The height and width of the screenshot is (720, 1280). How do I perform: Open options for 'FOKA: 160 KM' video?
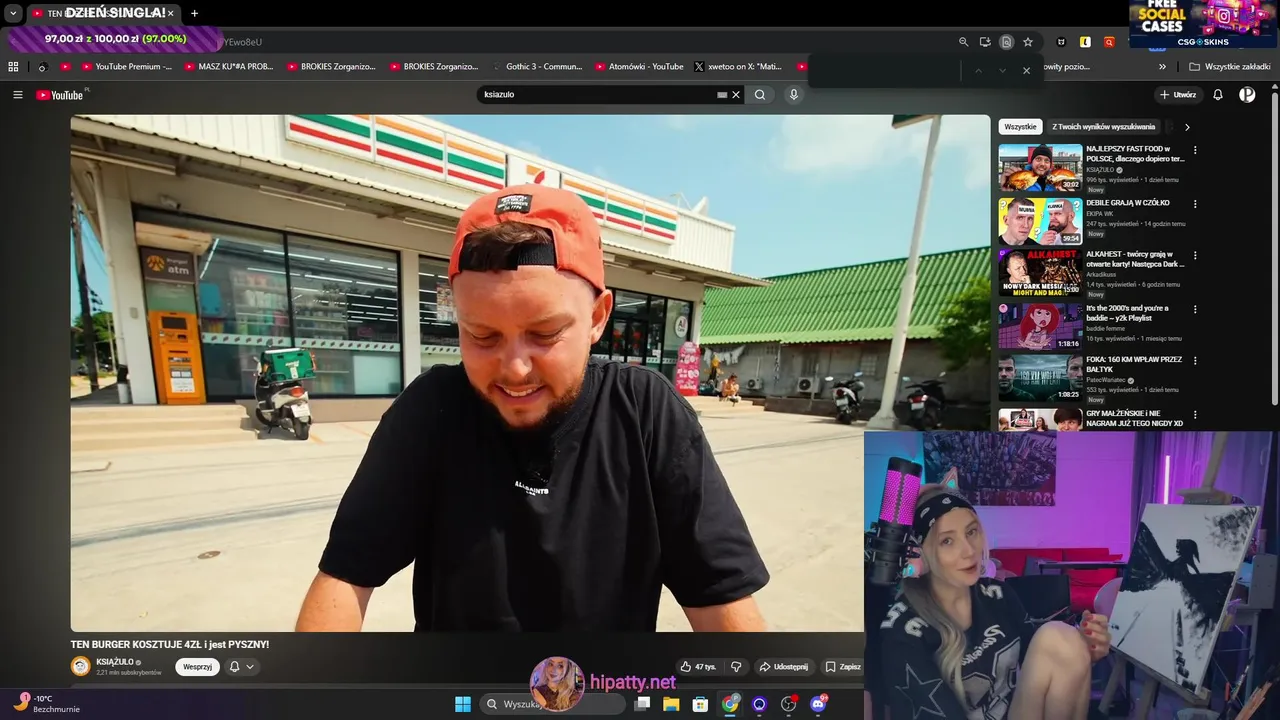pyautogui.click(x=1195, y=360)
